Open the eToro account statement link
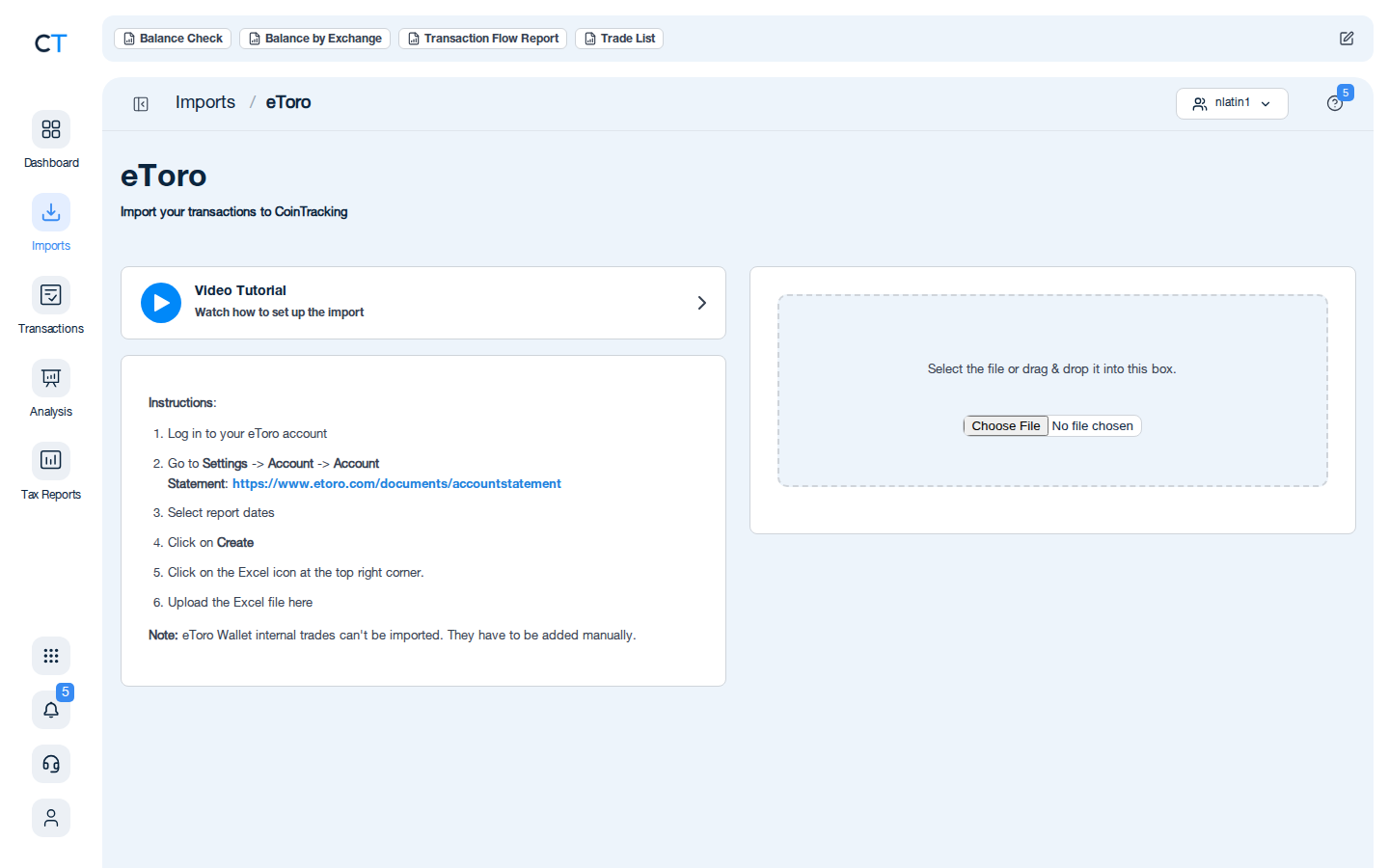Viewport: 1389px width, 868px height. [x=396, y=484]
